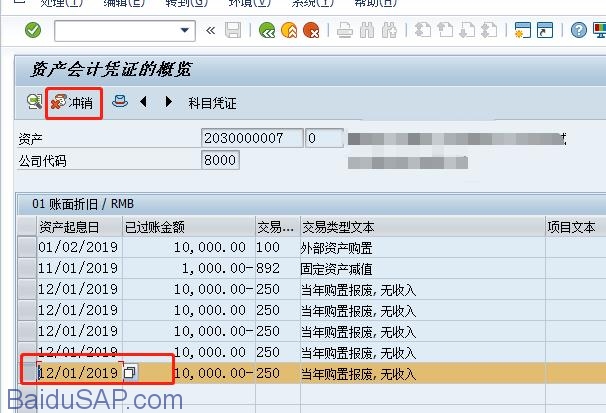Screen dimensions: 606x413
Task: Click the display document icon left of 冲销
Action: pyautogui.click(x=34, y=102)
